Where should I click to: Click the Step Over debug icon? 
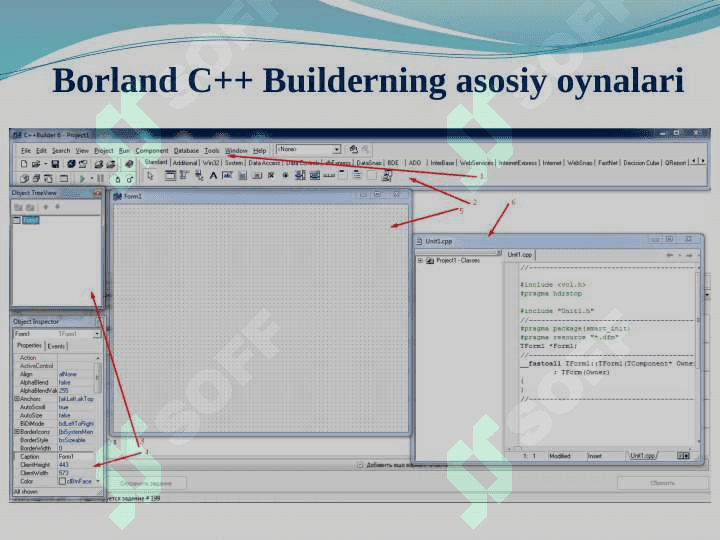[130, 179]
